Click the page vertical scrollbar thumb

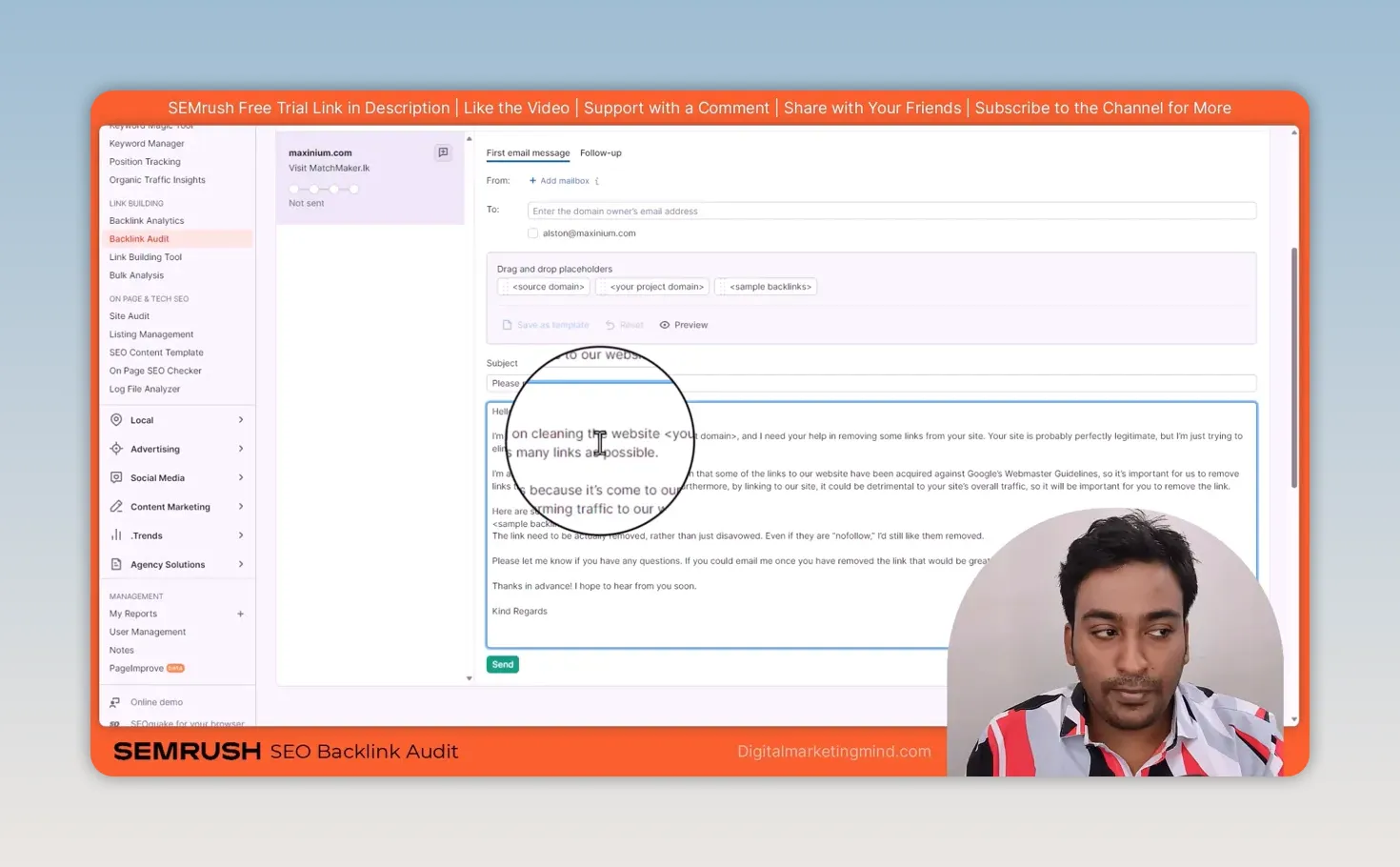coord(1293,367)
